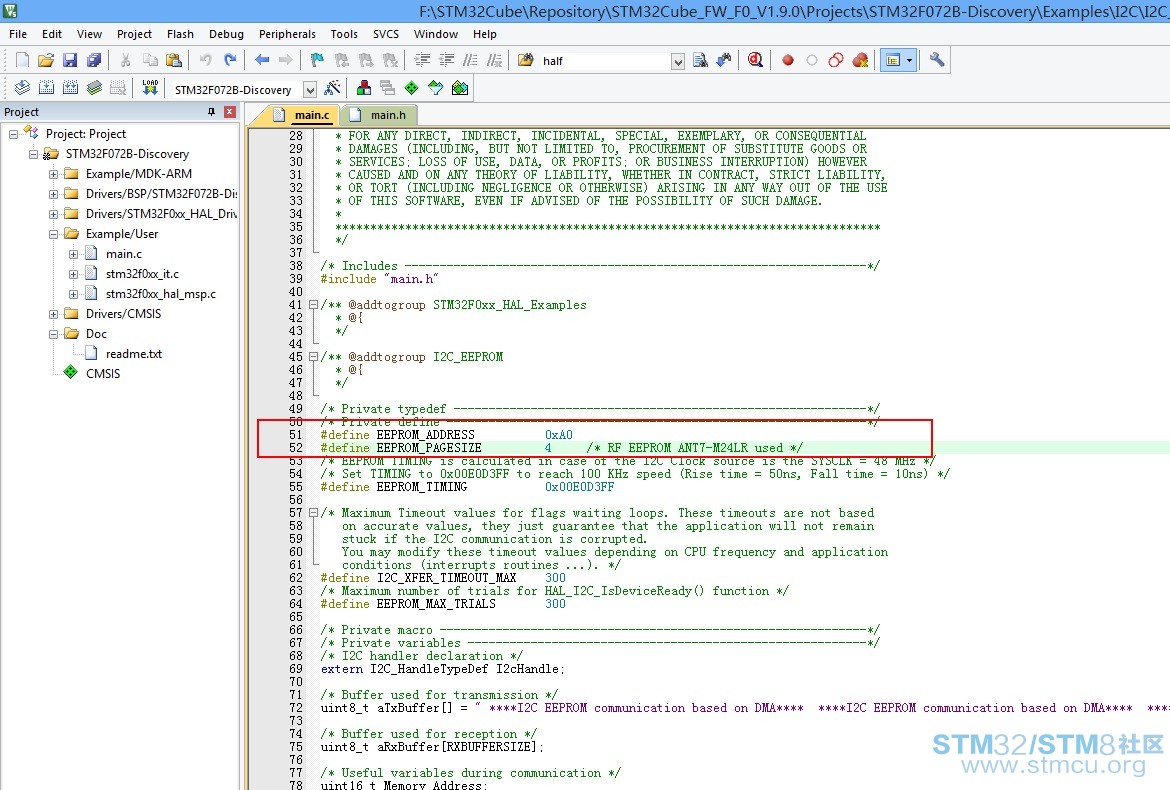Open the Project menu
Viewport: 1170px width, 790px height.
coord(134,34)
